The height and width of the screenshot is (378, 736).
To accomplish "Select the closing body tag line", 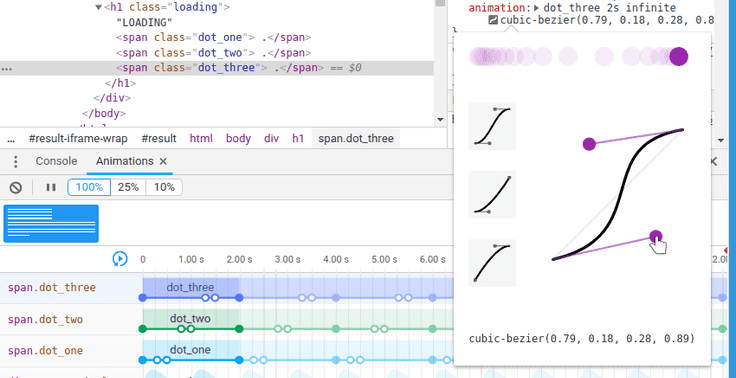I will pyautogui.click(x=104, y=113).
